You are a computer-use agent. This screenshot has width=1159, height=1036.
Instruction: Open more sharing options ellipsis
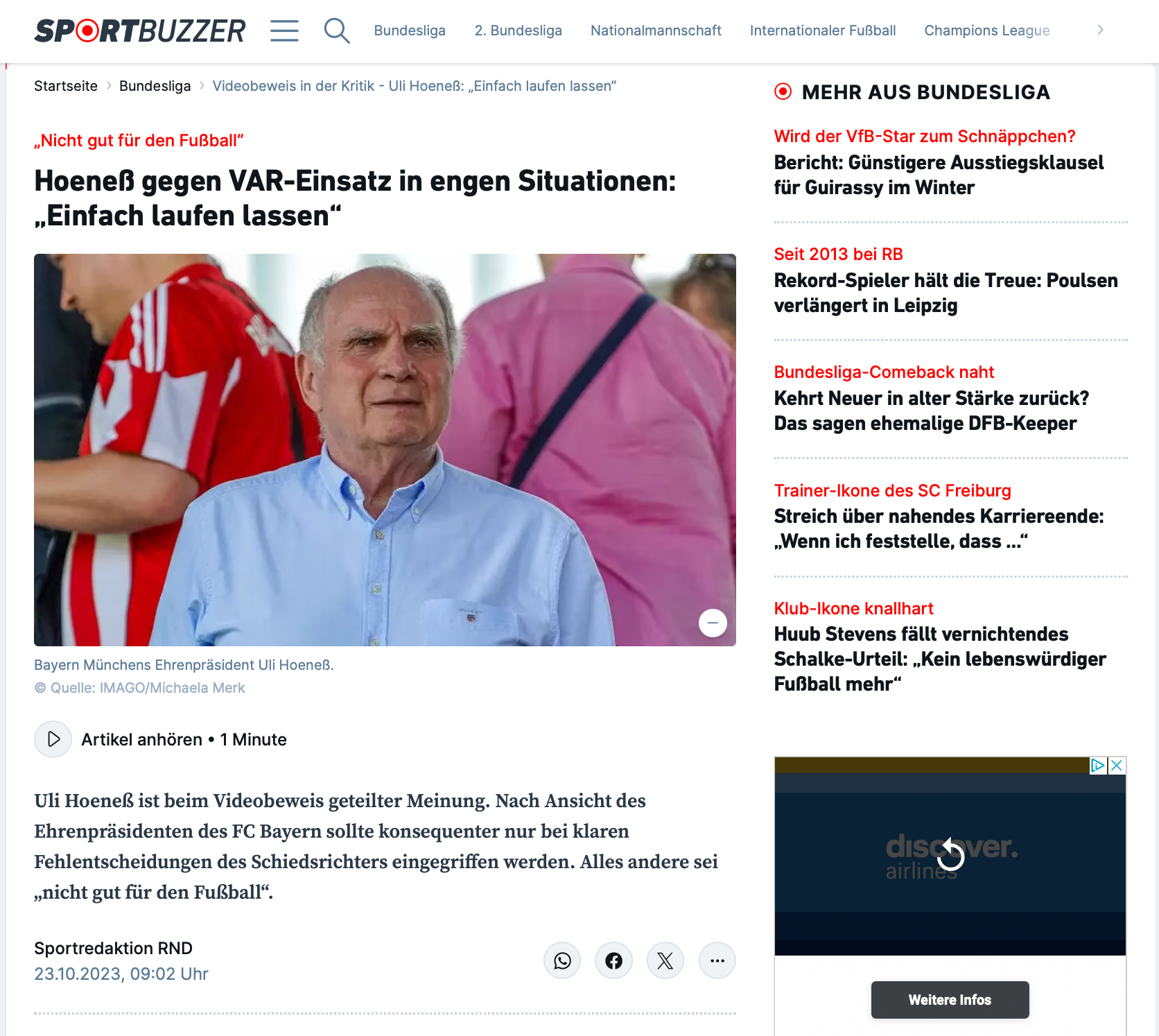[x=717, y=960]
